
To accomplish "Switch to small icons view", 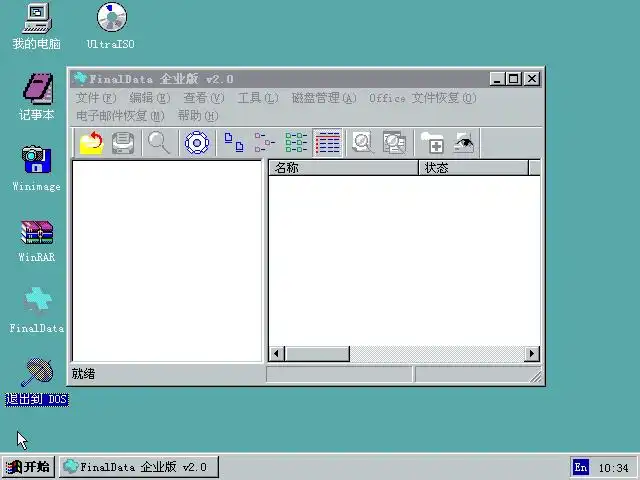I will click(x=264, y=142).
